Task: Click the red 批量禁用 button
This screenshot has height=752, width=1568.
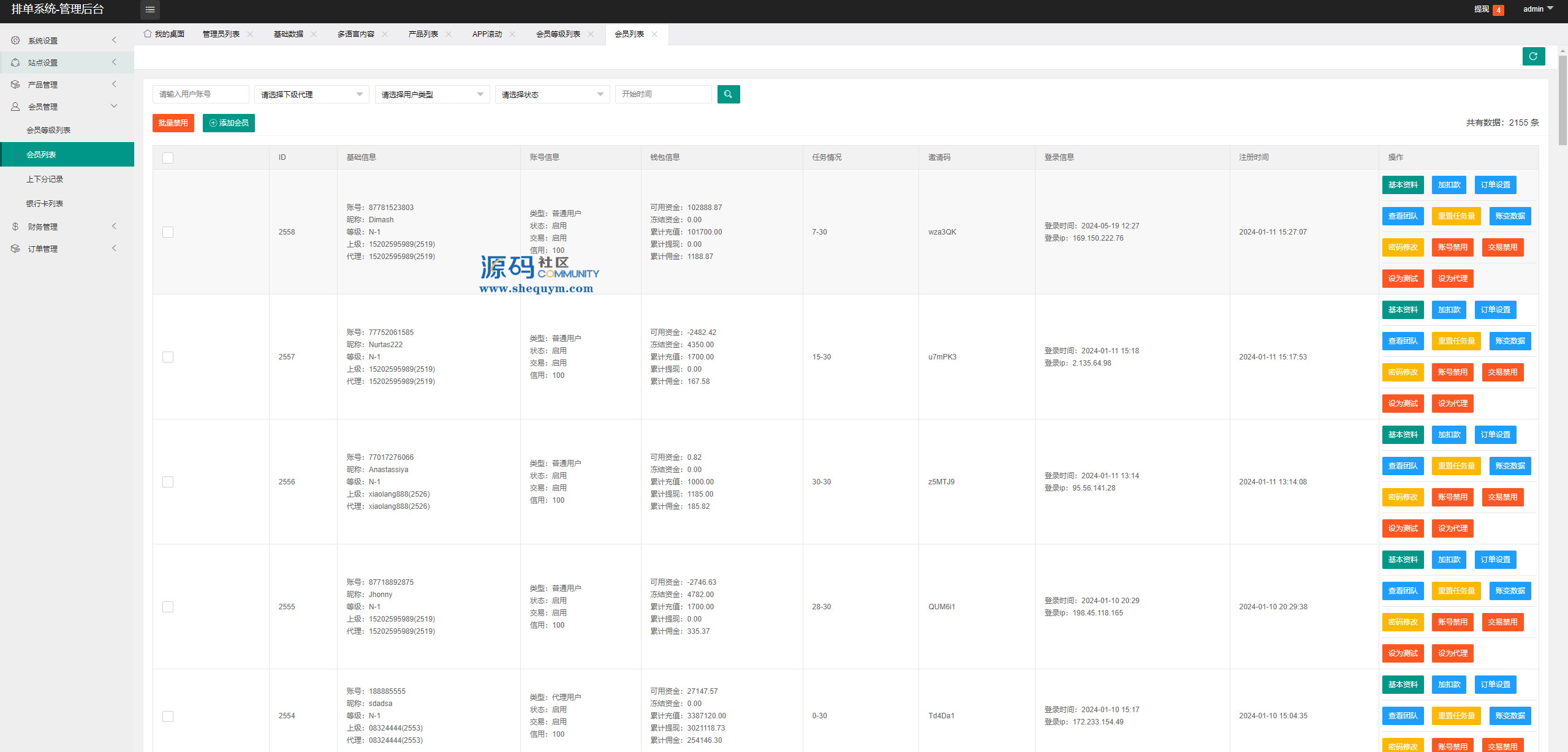Action: pos(173,123)
